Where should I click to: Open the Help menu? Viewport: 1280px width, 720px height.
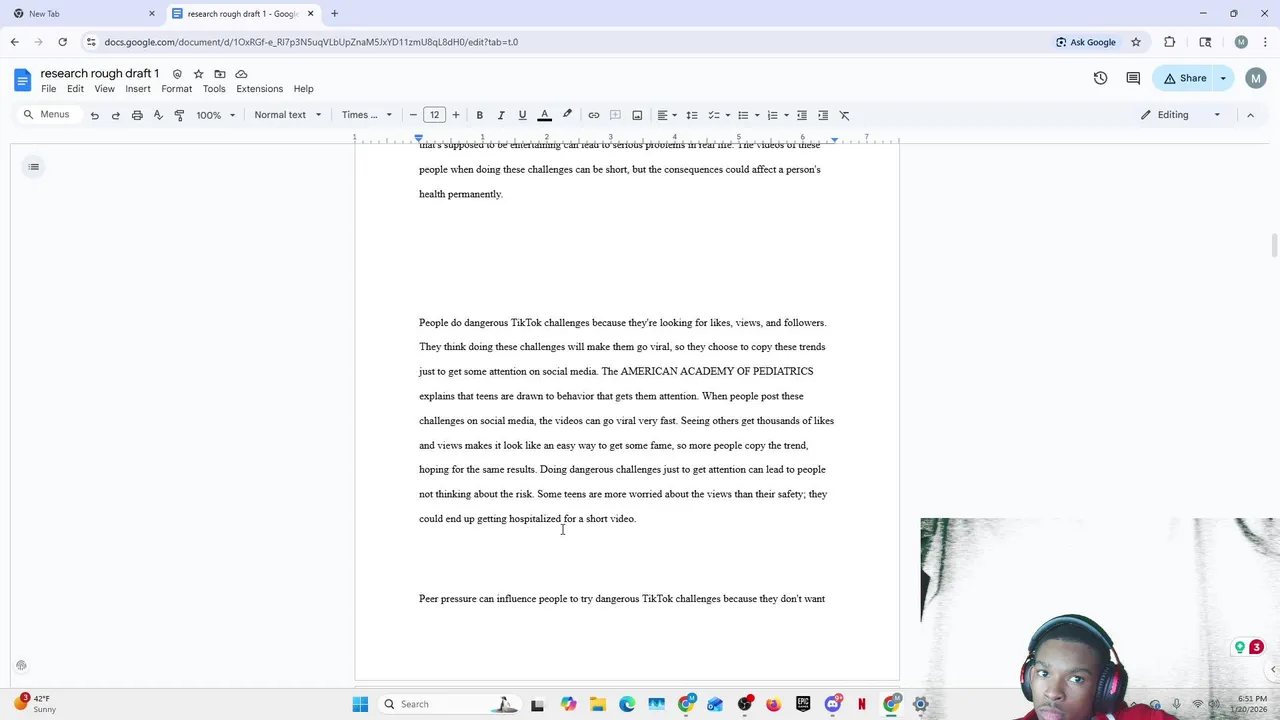click(x=303, y=89)
